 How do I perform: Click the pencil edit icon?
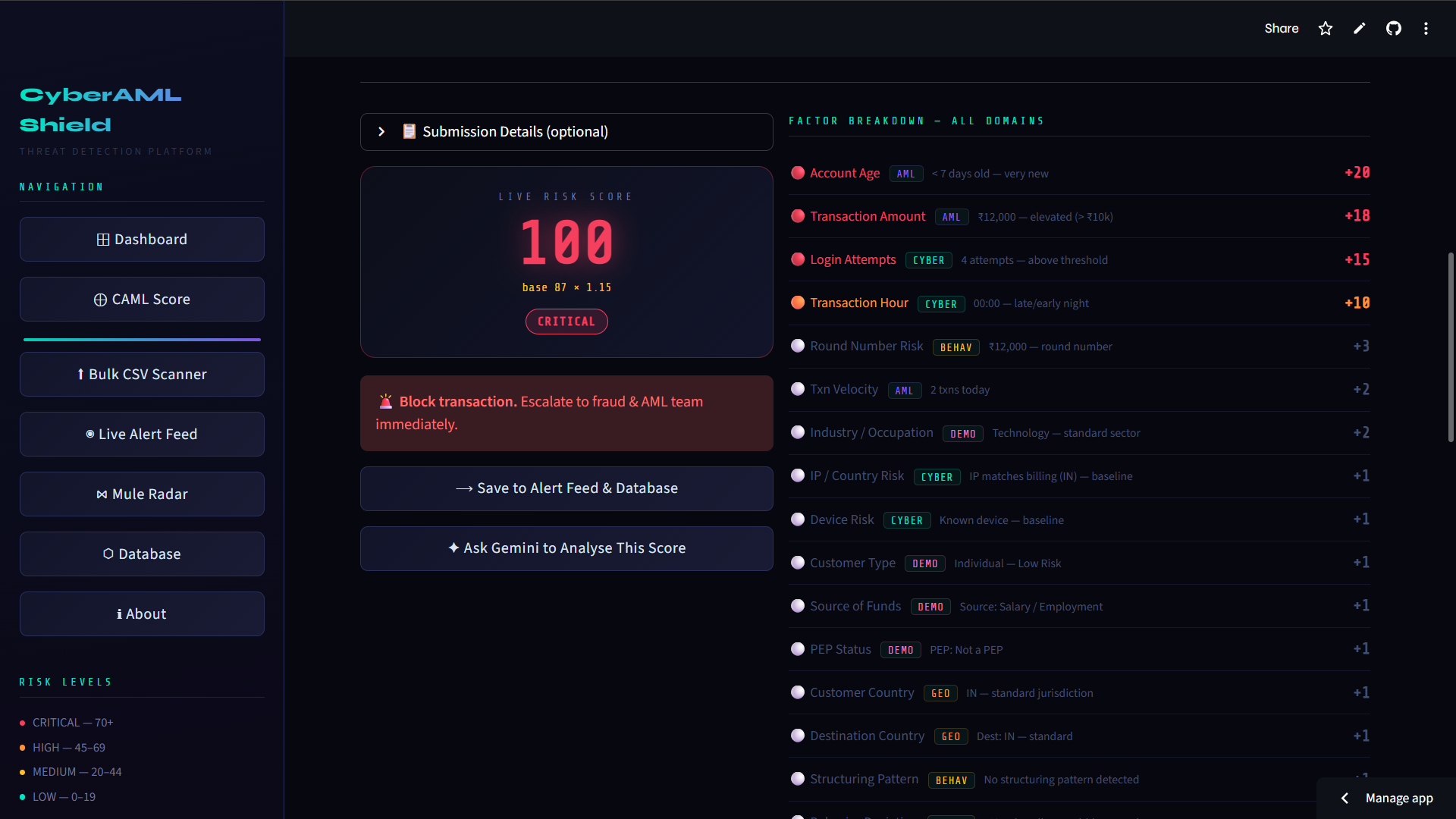(1359, 28)
